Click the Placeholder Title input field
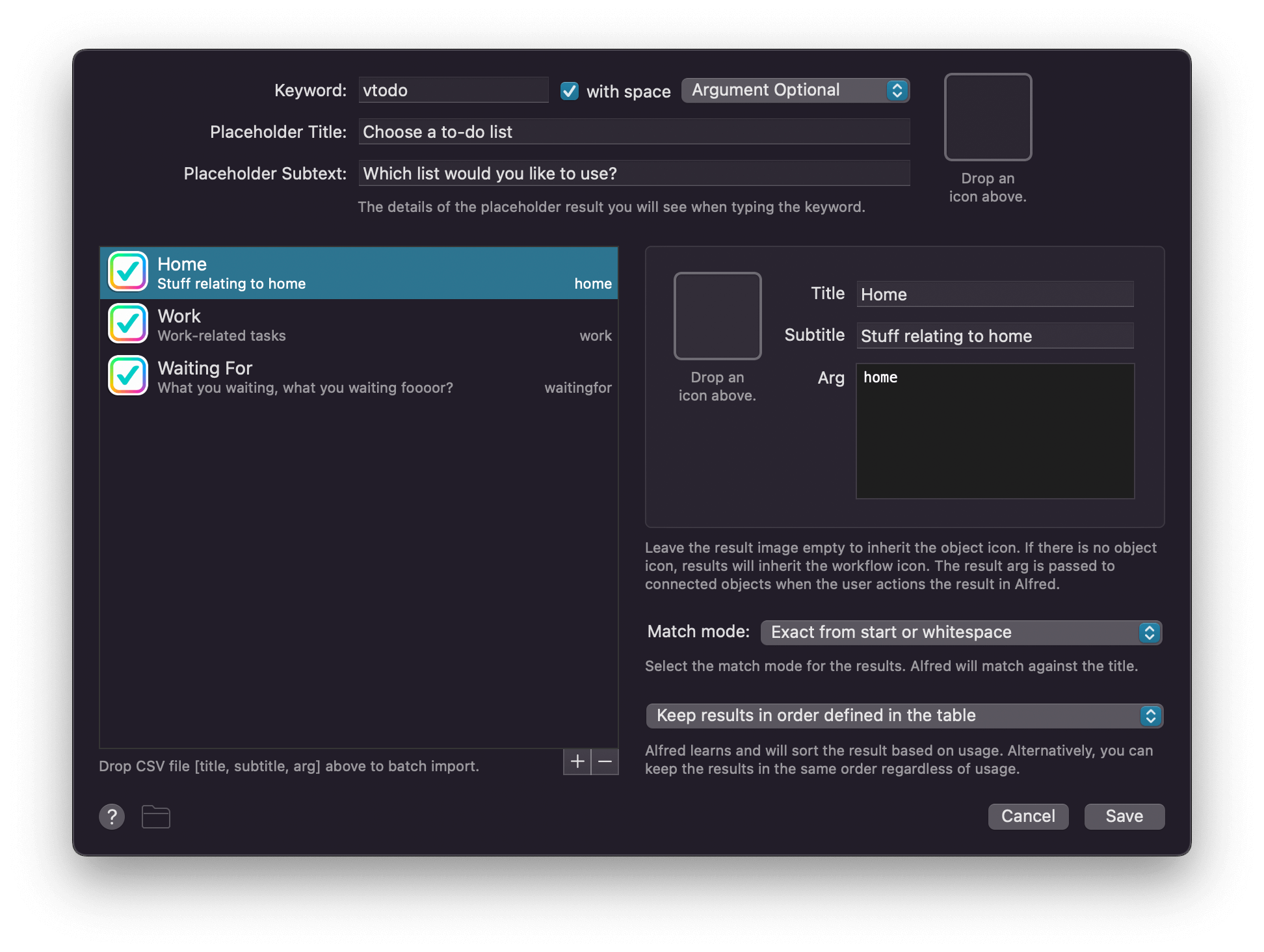This screenshot has width=1264, height=952. pyautogui.click(x=635, y=131)
